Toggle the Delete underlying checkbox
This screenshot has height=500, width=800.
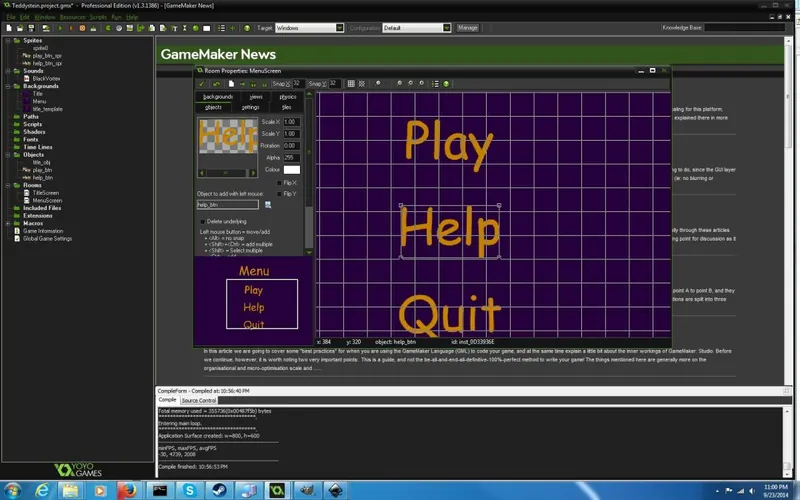[203, 221]
